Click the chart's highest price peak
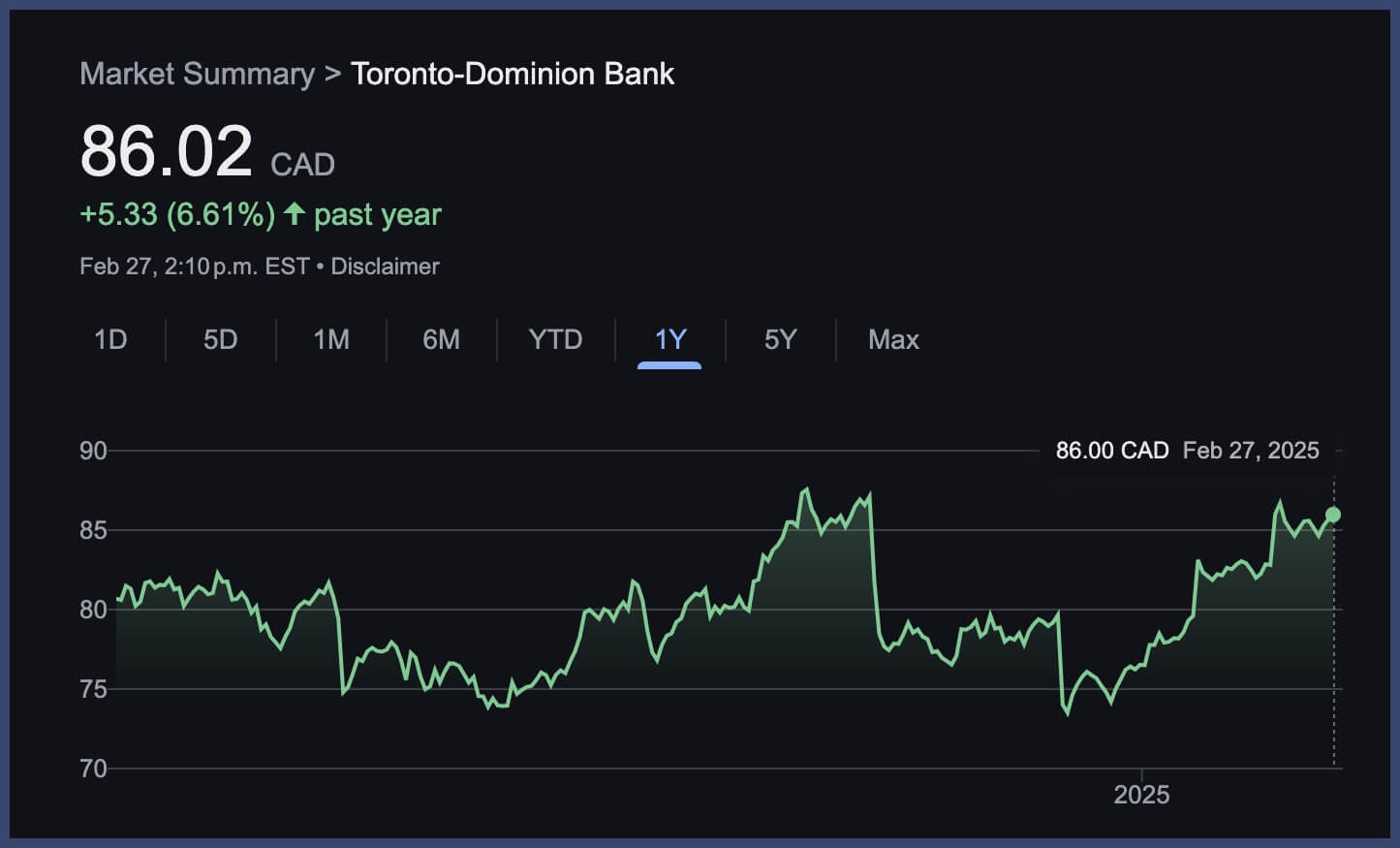Viewport: 1400px width, 848px height. point(807,487)
